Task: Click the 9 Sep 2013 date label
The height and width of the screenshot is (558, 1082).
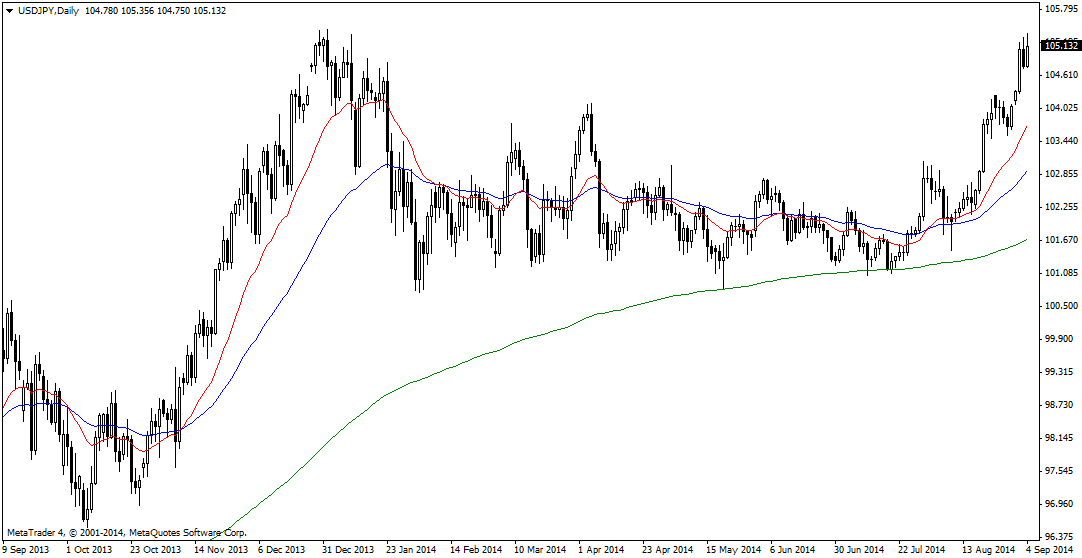Action: (x=27, y=550)
